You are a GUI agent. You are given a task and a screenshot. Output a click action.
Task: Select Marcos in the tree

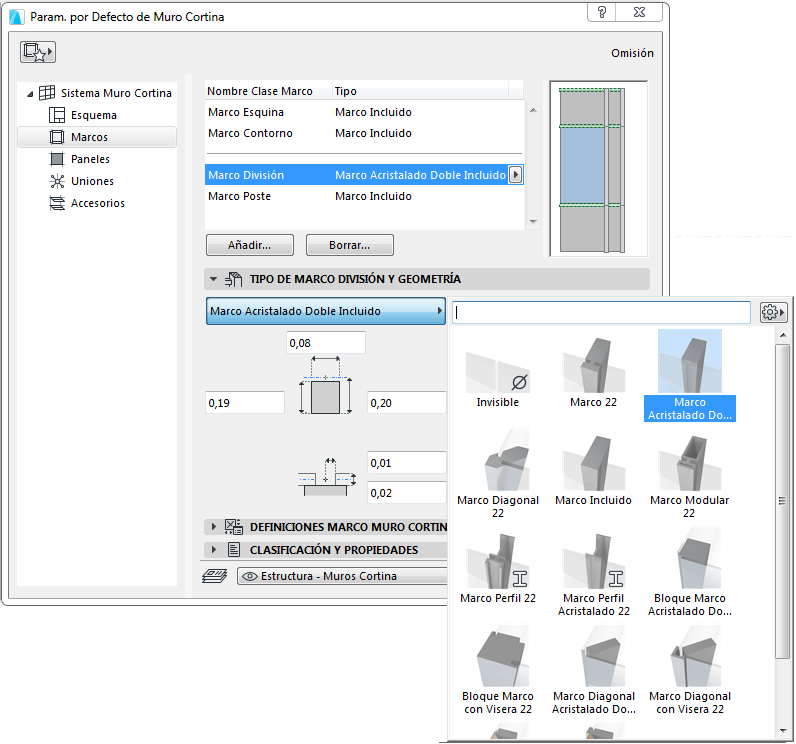(x=96, y=137)
